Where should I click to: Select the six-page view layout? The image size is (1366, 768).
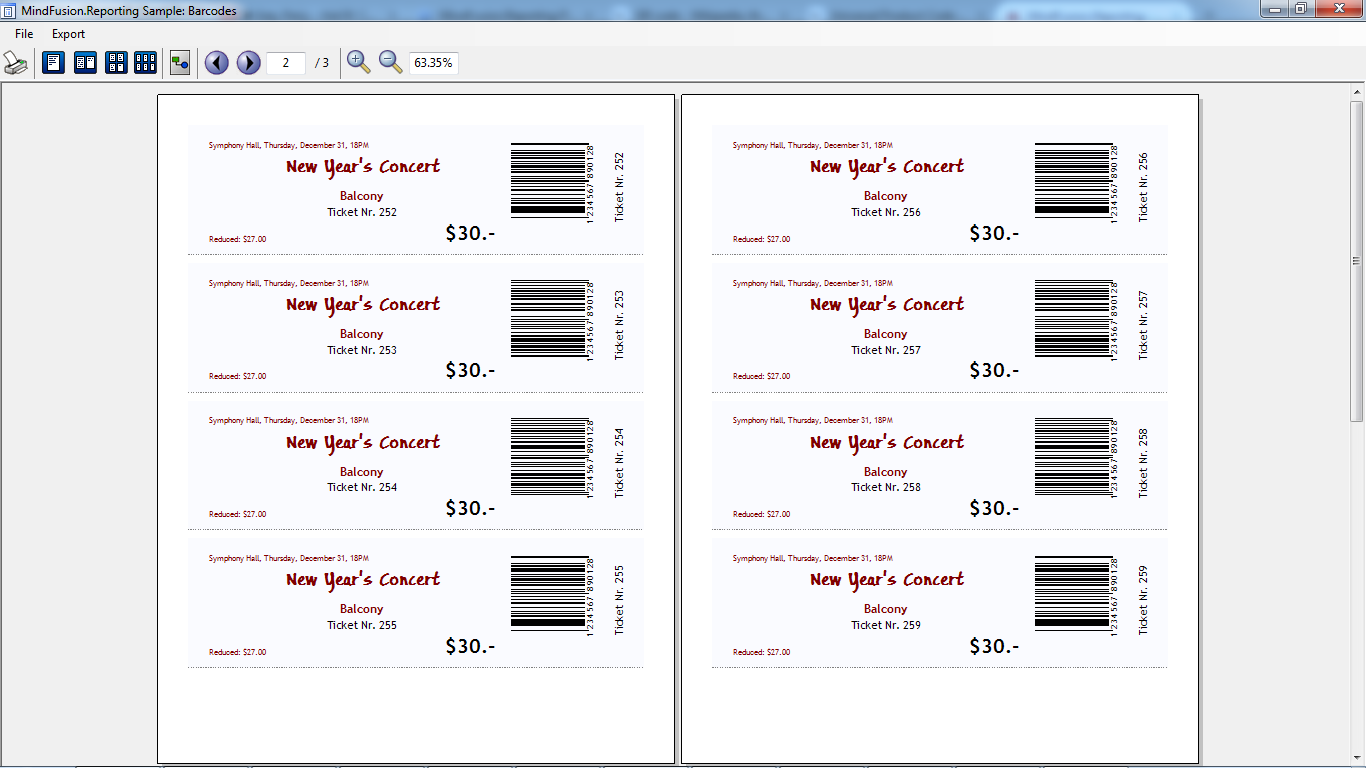[x=146, y=63]
